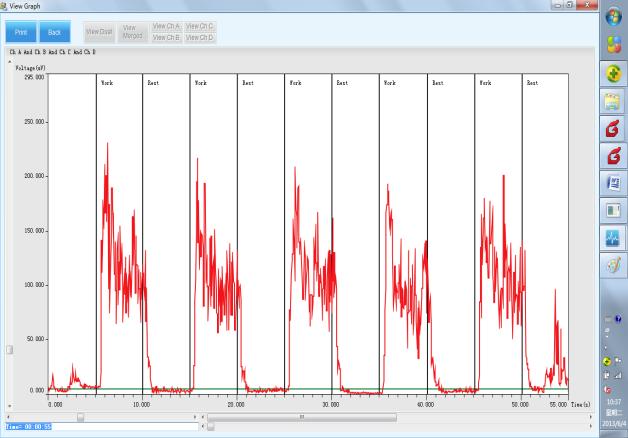Click the 150.000 voltage axis value
The width and height of the screenshot is (628, 438).
pyautogui.click(x=34, y=231)
